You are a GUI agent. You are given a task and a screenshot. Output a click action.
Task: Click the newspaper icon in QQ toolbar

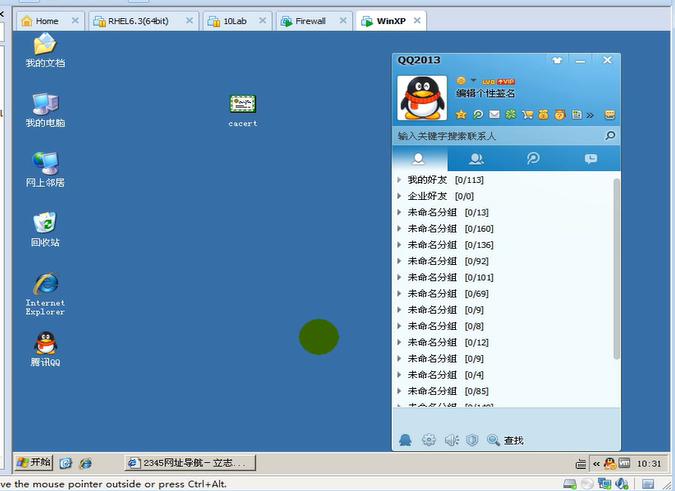tap(576, 114)
